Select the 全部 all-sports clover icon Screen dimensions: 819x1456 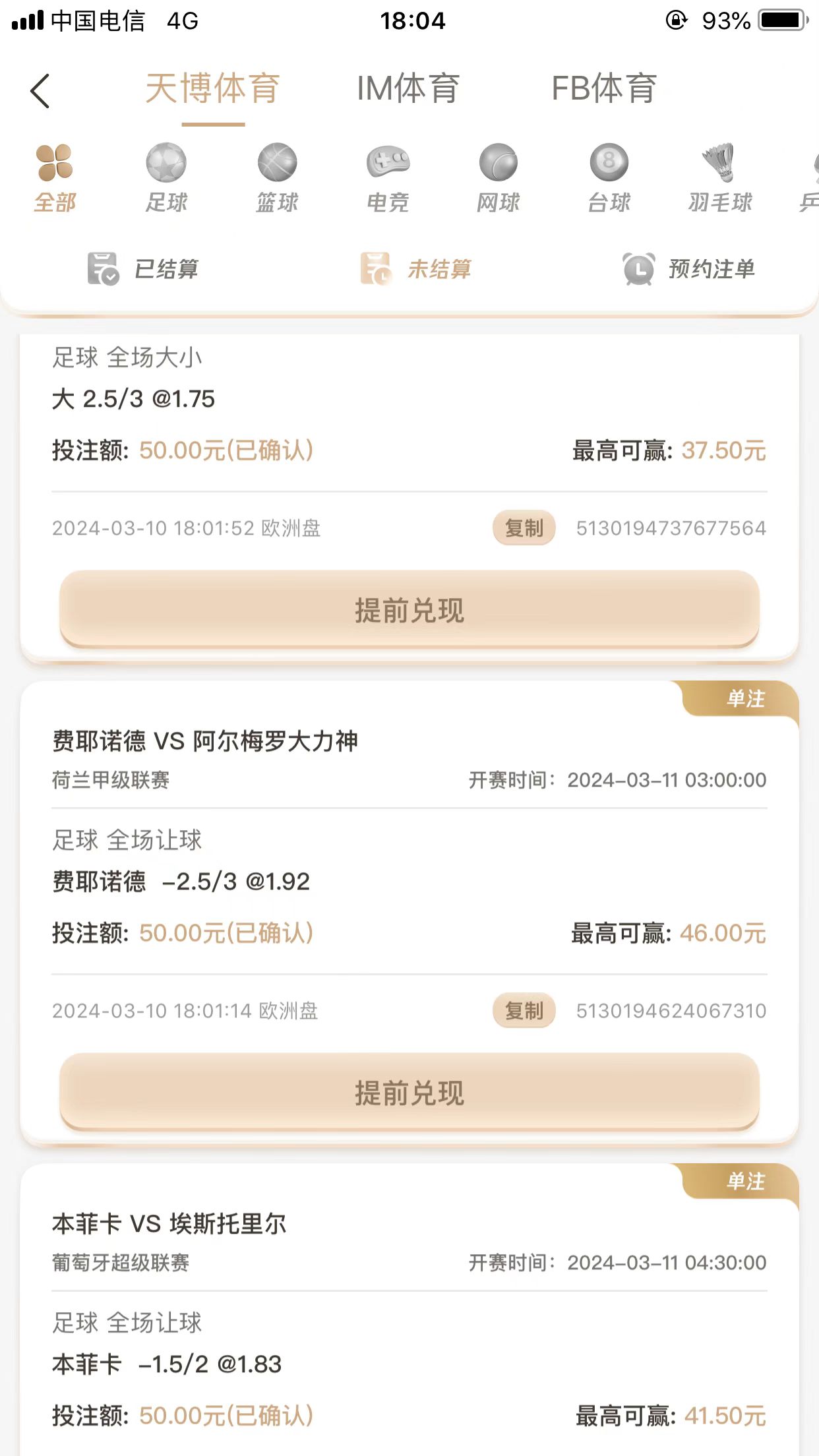[x=55, y=163]
